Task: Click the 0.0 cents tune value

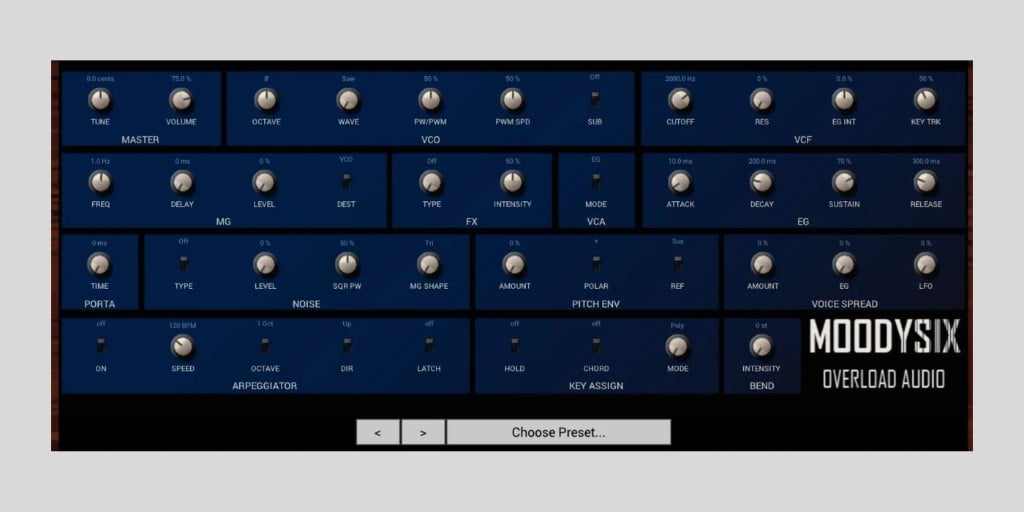Action: (x=100, y=78)
